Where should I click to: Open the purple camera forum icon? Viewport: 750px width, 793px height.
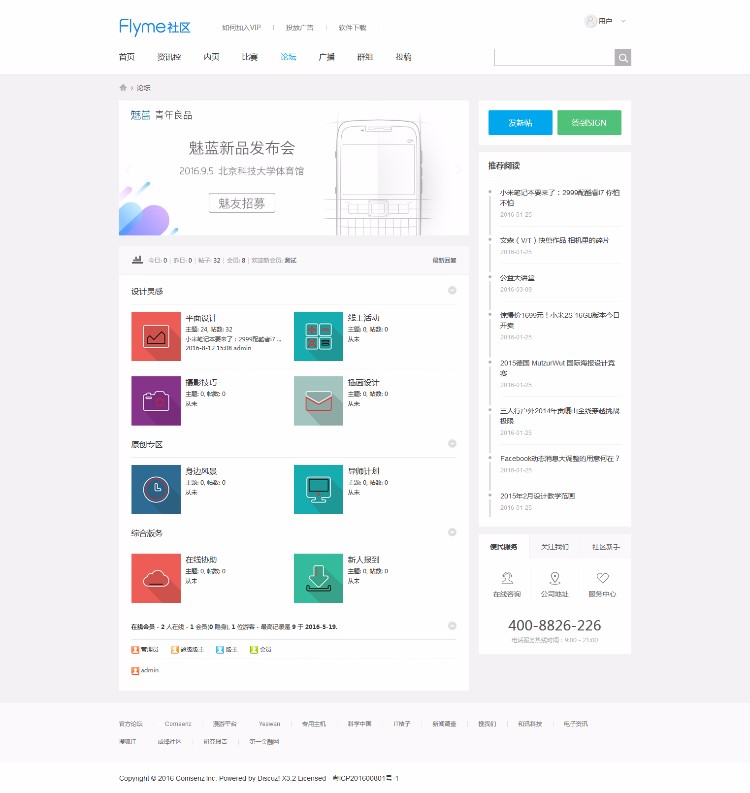[156, 401]
